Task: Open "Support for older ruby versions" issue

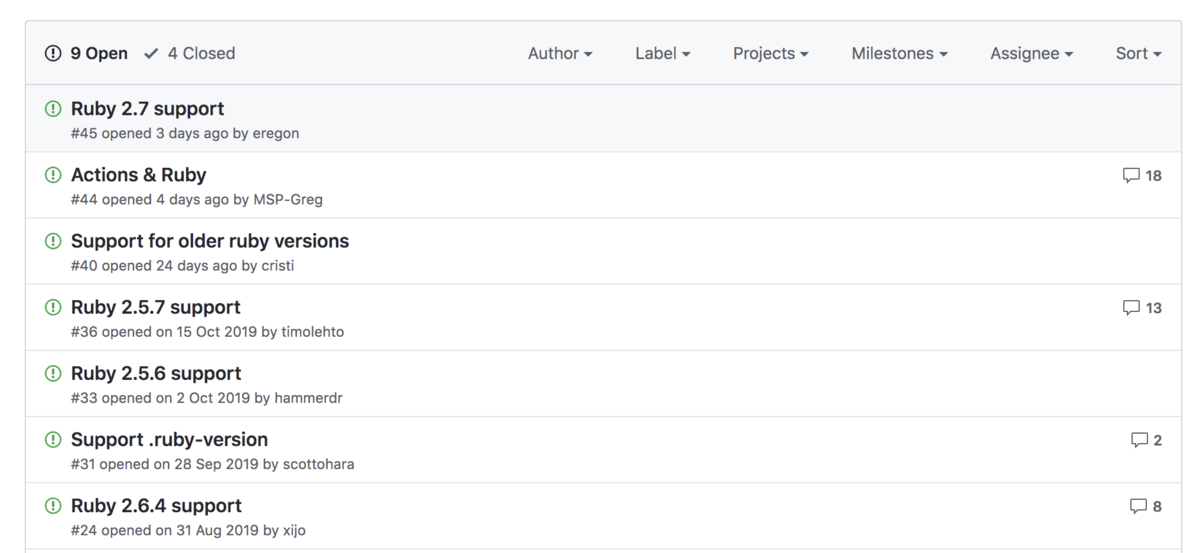Action: (210, 241)
